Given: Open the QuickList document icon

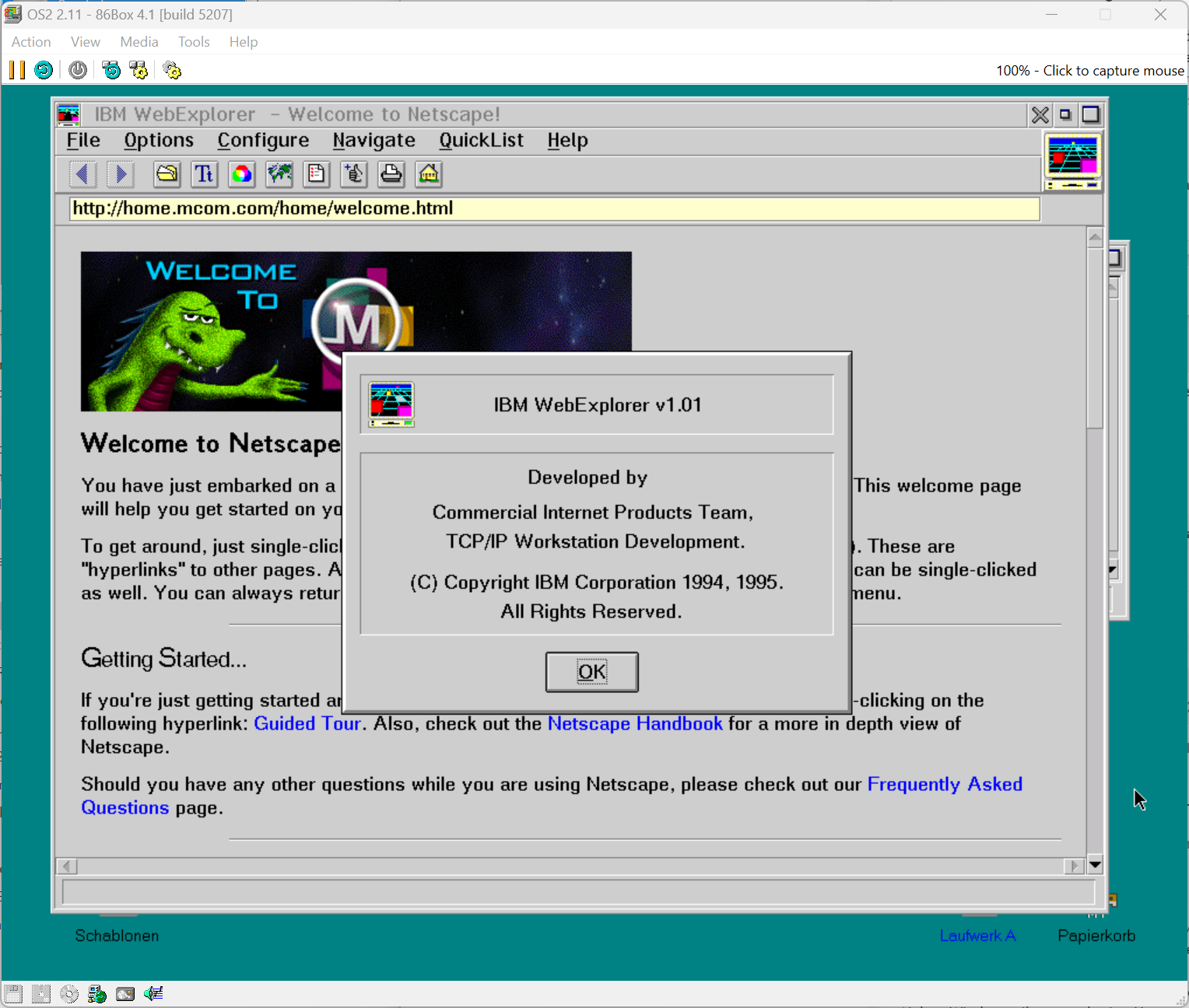Looking at the screenshot, I should click(317, 174).
